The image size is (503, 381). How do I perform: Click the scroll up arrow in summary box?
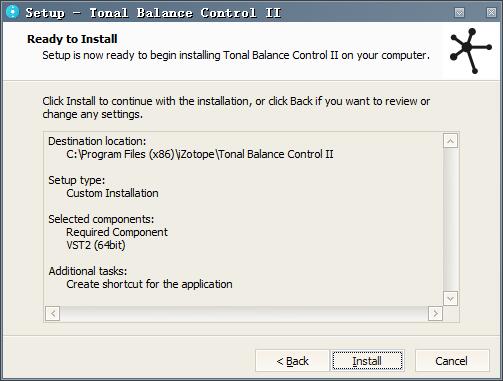pyautogui.click(x=450, y=141)
